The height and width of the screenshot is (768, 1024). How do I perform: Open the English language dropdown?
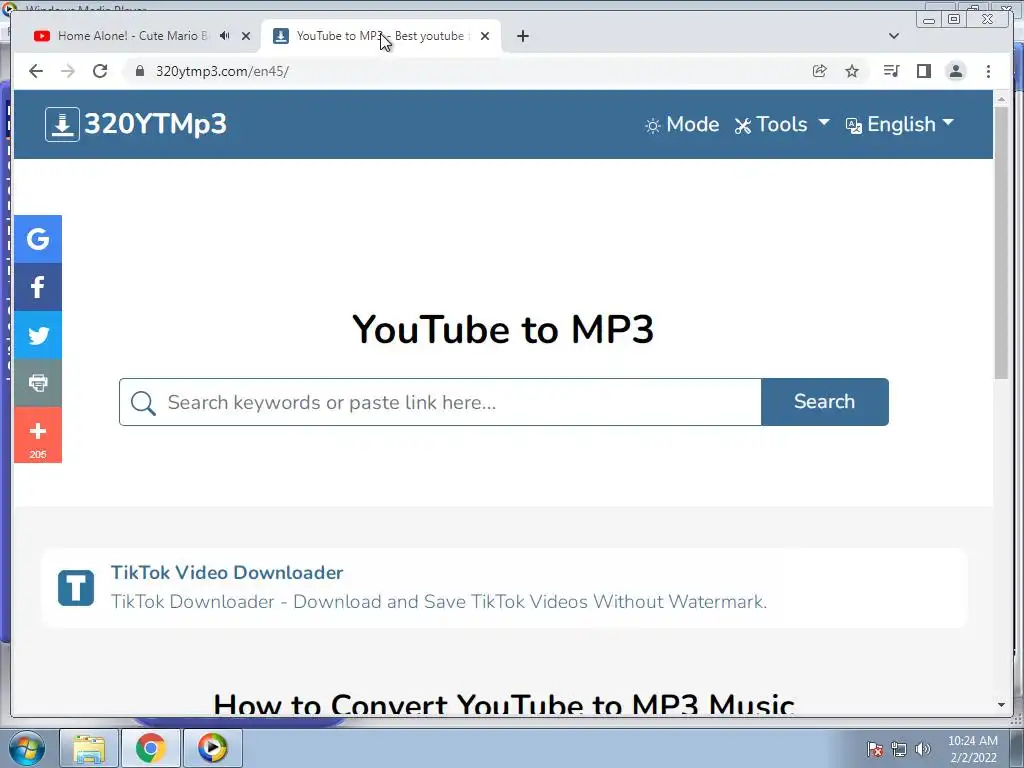899,125
